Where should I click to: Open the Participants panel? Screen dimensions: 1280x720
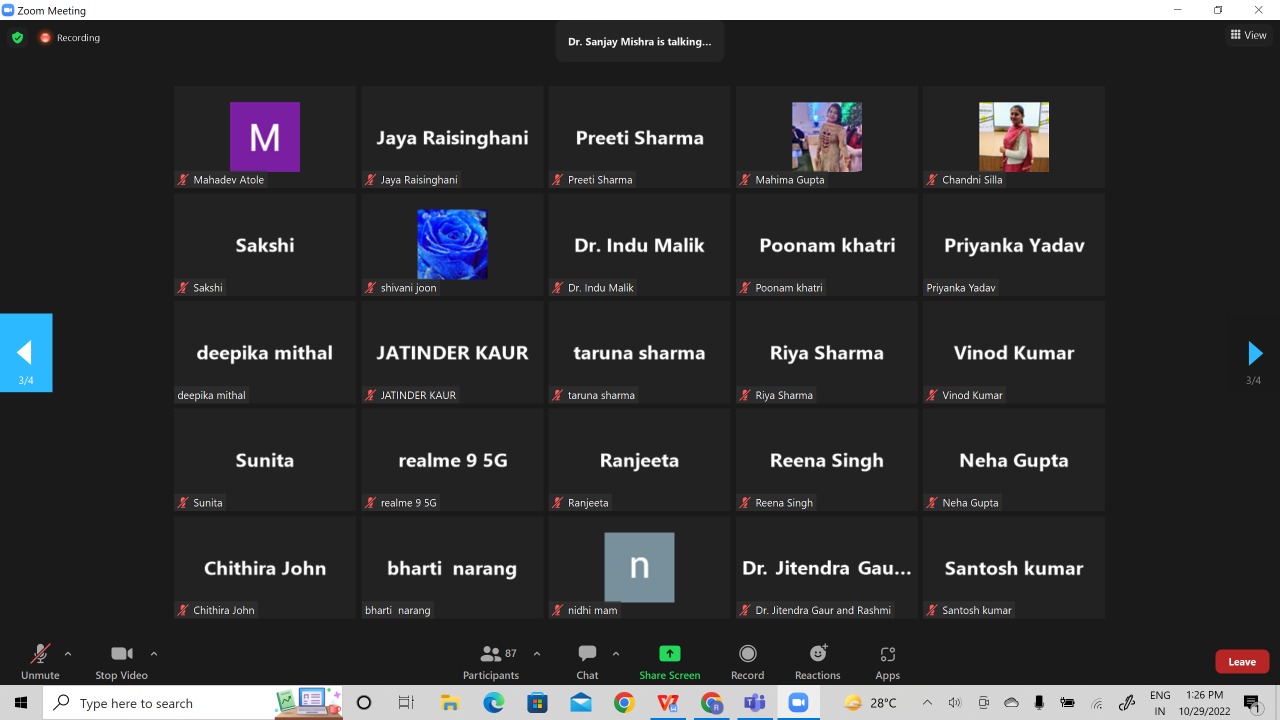click(x=491, y=654)
